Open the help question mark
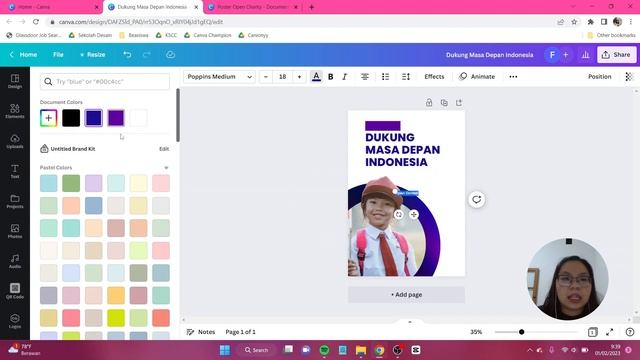 click(x=630, y=332)
